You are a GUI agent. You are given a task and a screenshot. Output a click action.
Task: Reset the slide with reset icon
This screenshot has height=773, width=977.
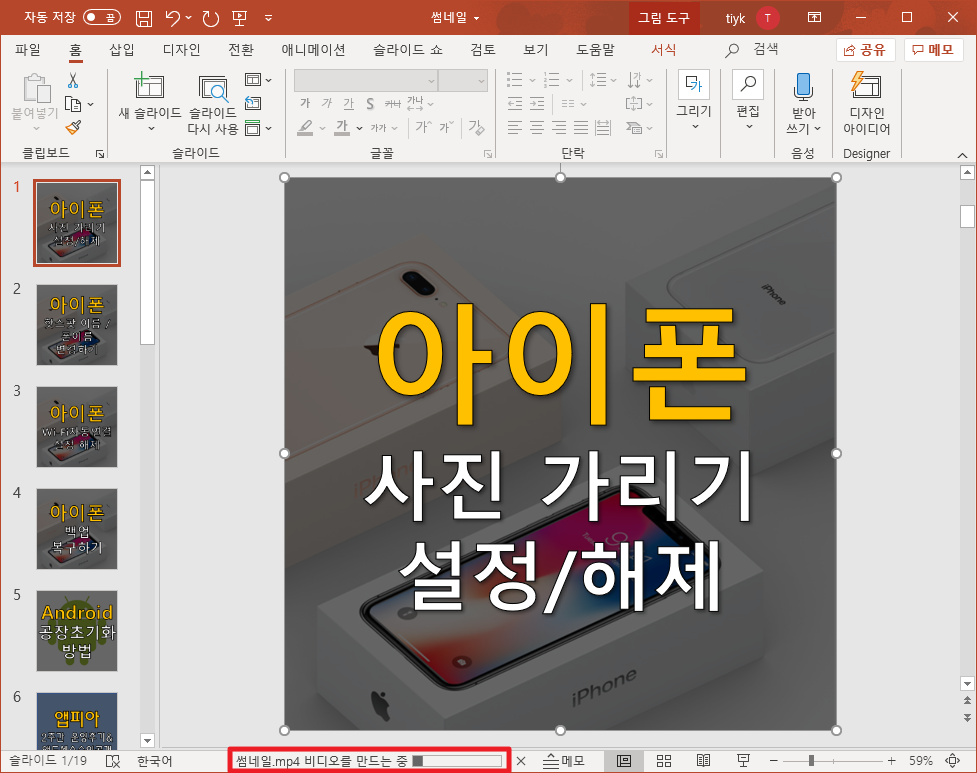pyautogui.click(x=253, y=103)
